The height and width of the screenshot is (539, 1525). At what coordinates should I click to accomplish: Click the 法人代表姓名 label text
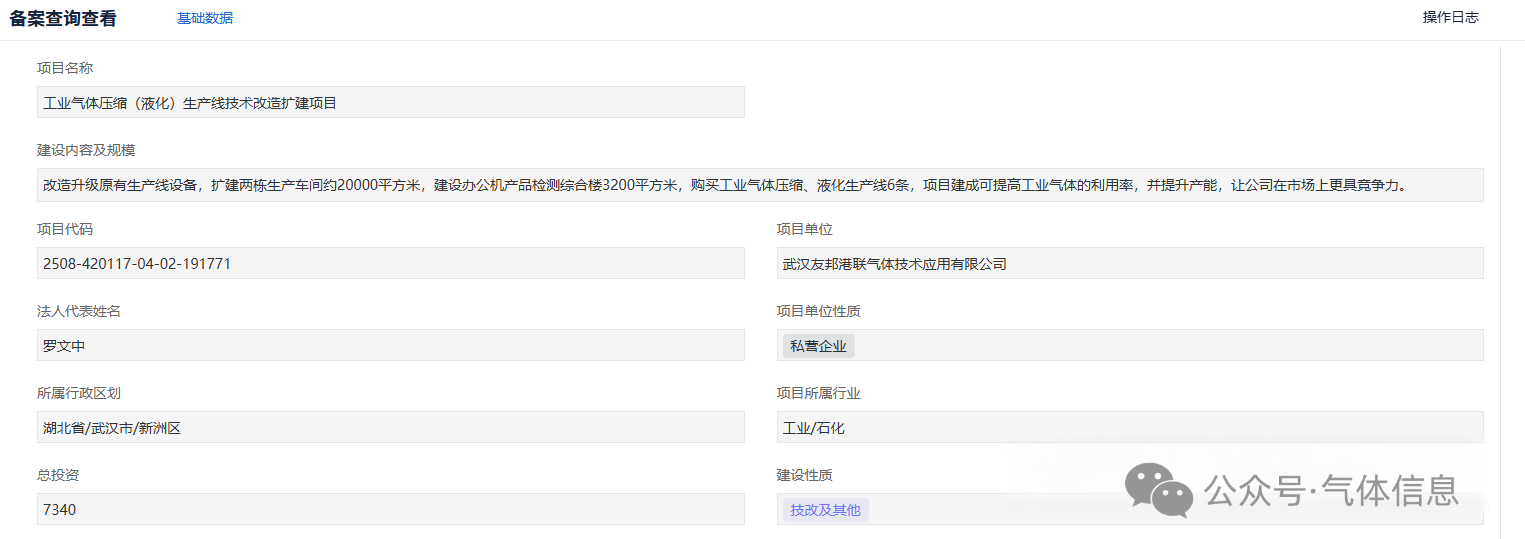coord(79,311)
